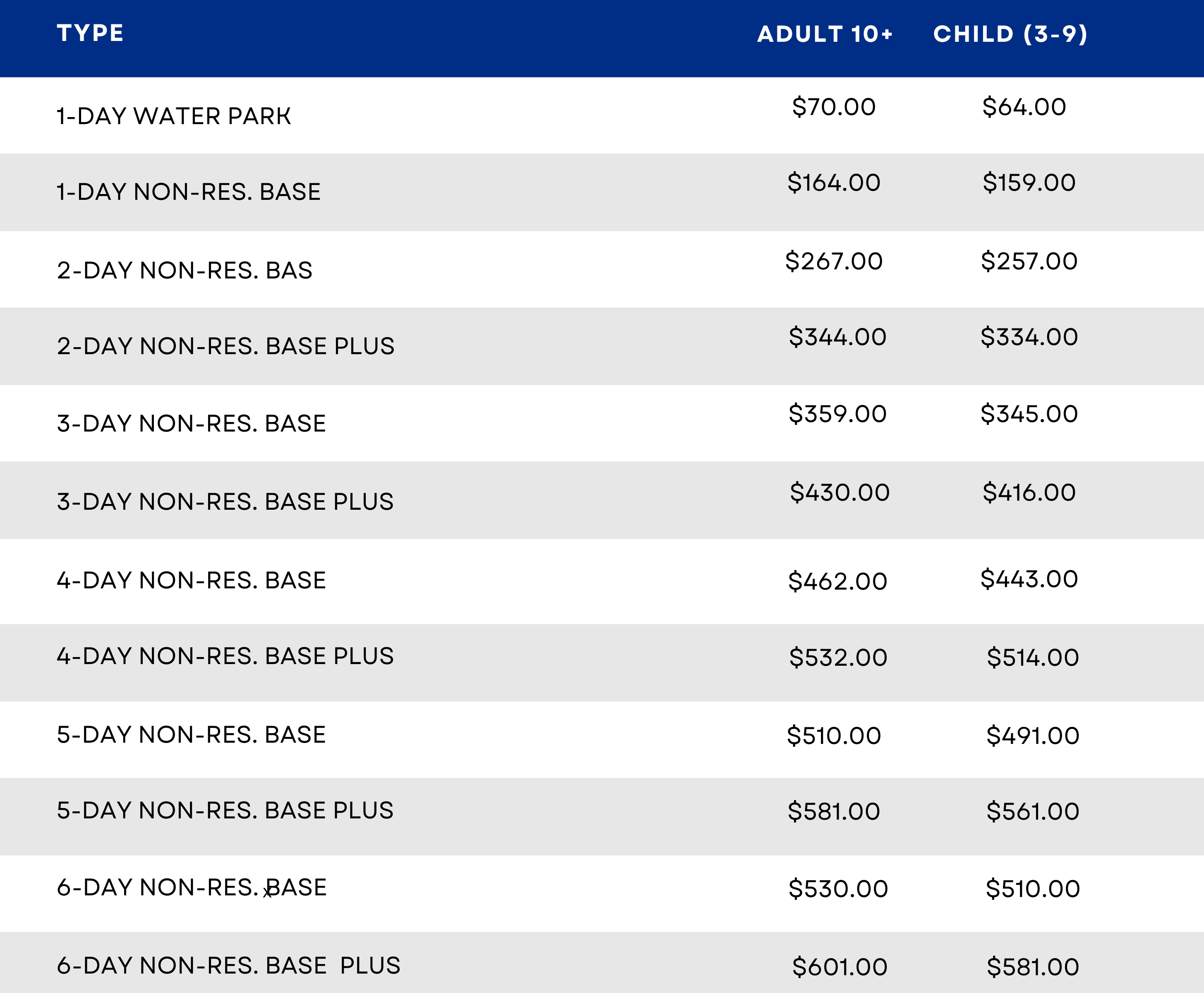Viewport: 1204px width, 993px height.
Task: Click the $70.00 adult water park price
Action: [834, 107]
